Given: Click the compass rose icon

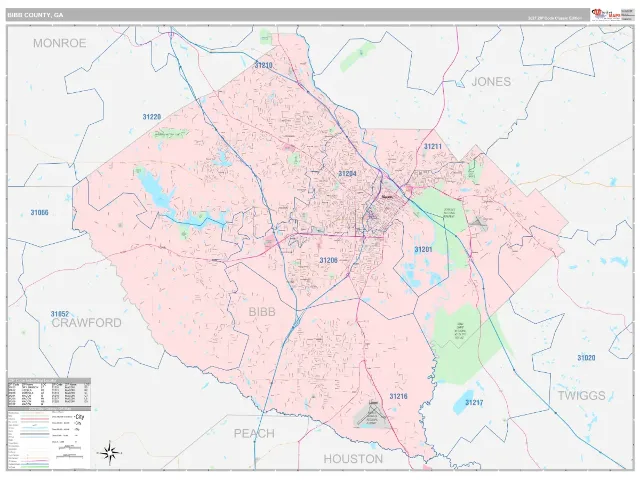Looking at the screenshot, I should 109,453.
